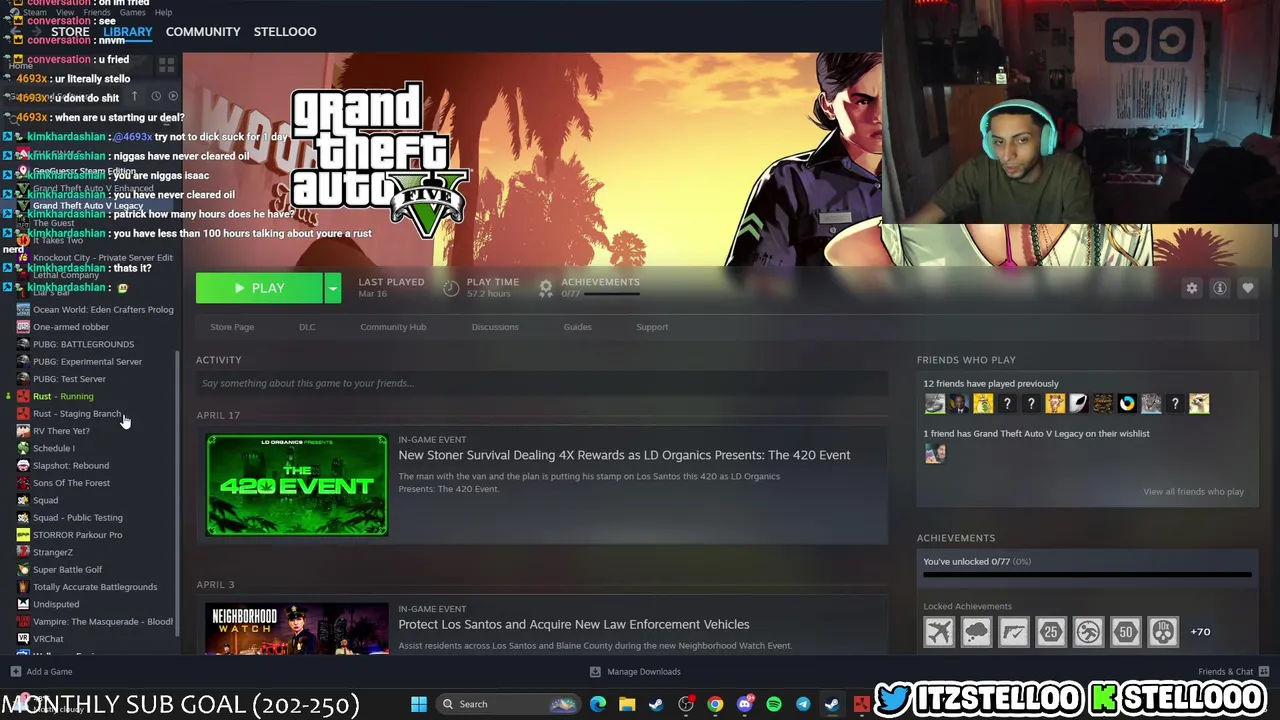The image size is (1280, 720).
Task: Open Spotify from taskbar
Action: point(774,704)
